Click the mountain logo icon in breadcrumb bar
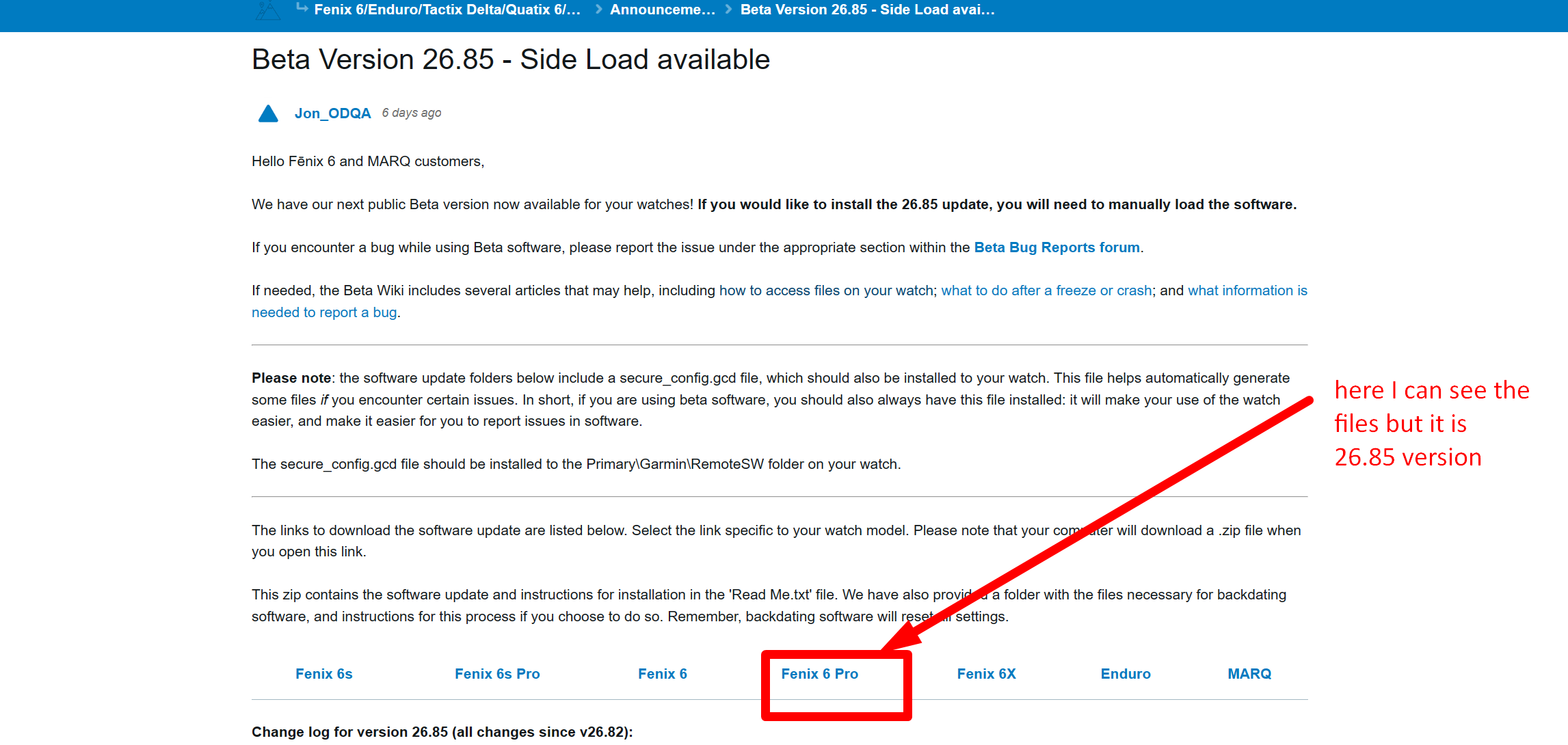This screenshot has height=745, width=1568. point(267,10)
